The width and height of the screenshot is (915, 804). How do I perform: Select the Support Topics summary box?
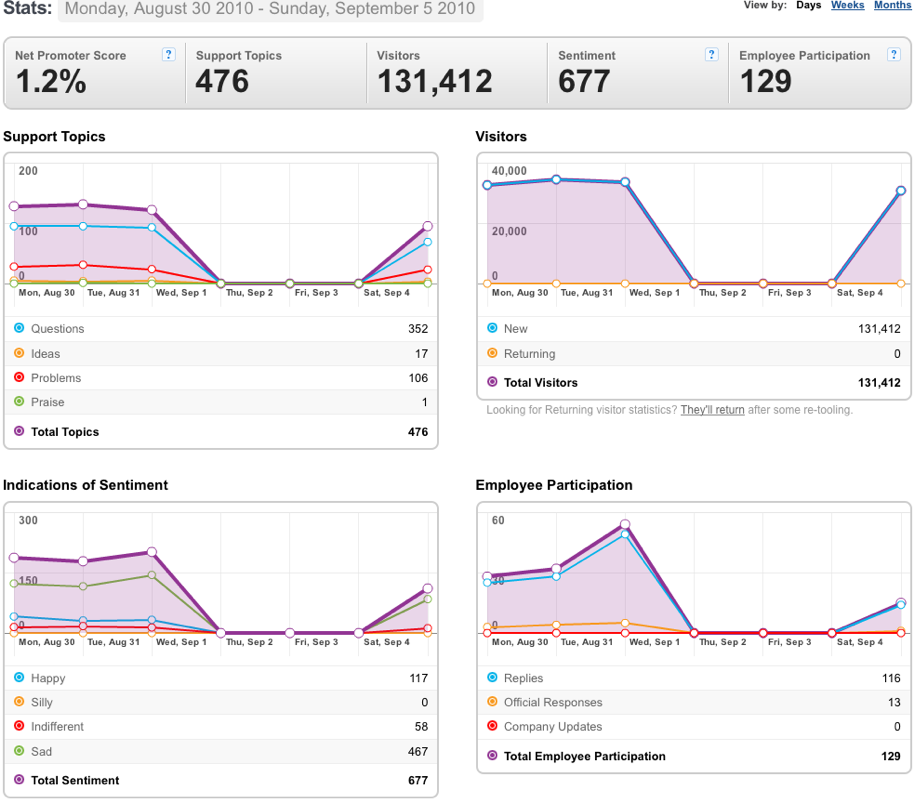click(x=276, y=73)
